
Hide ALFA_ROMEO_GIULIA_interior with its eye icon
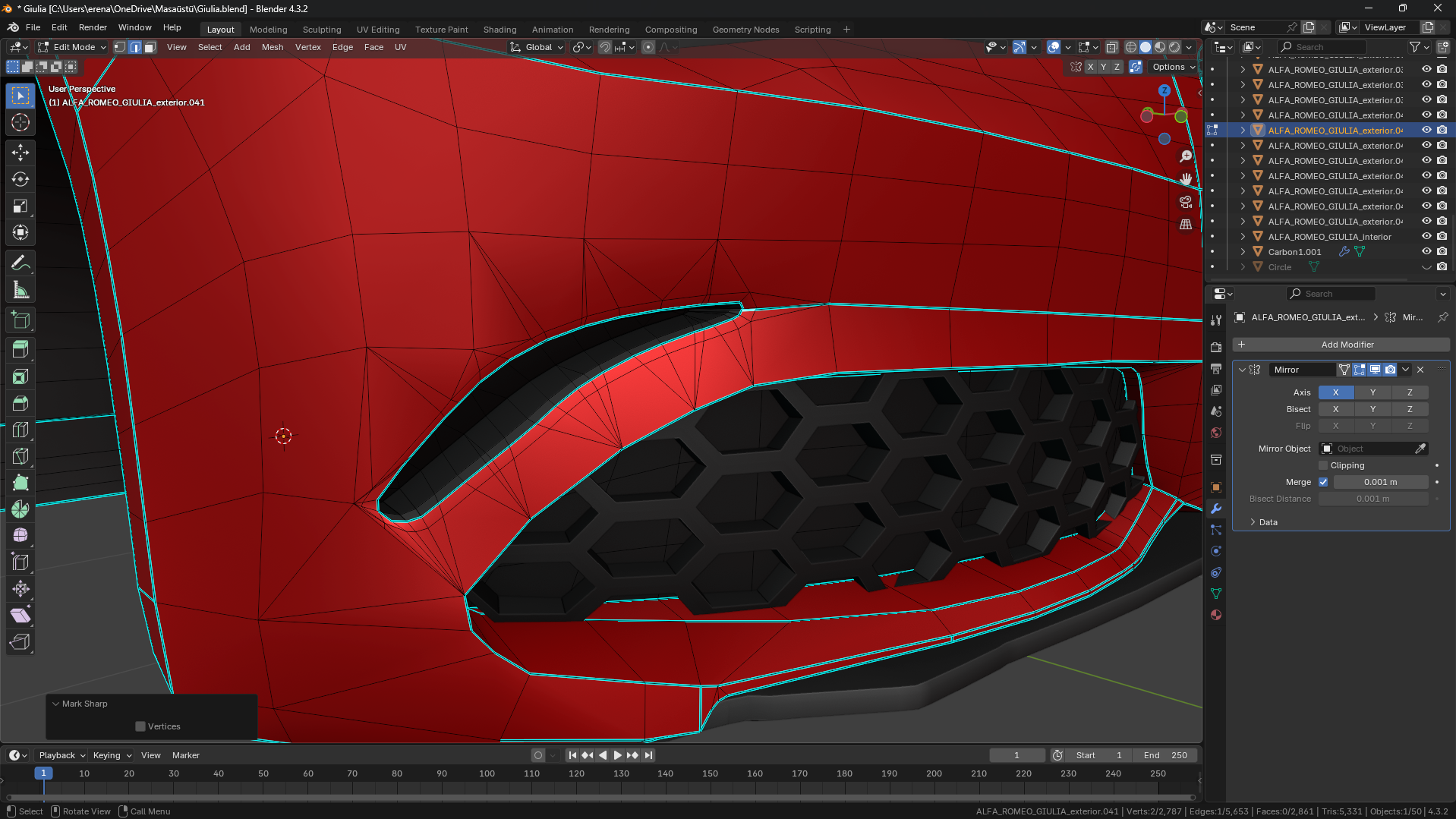coord(1426,237)
